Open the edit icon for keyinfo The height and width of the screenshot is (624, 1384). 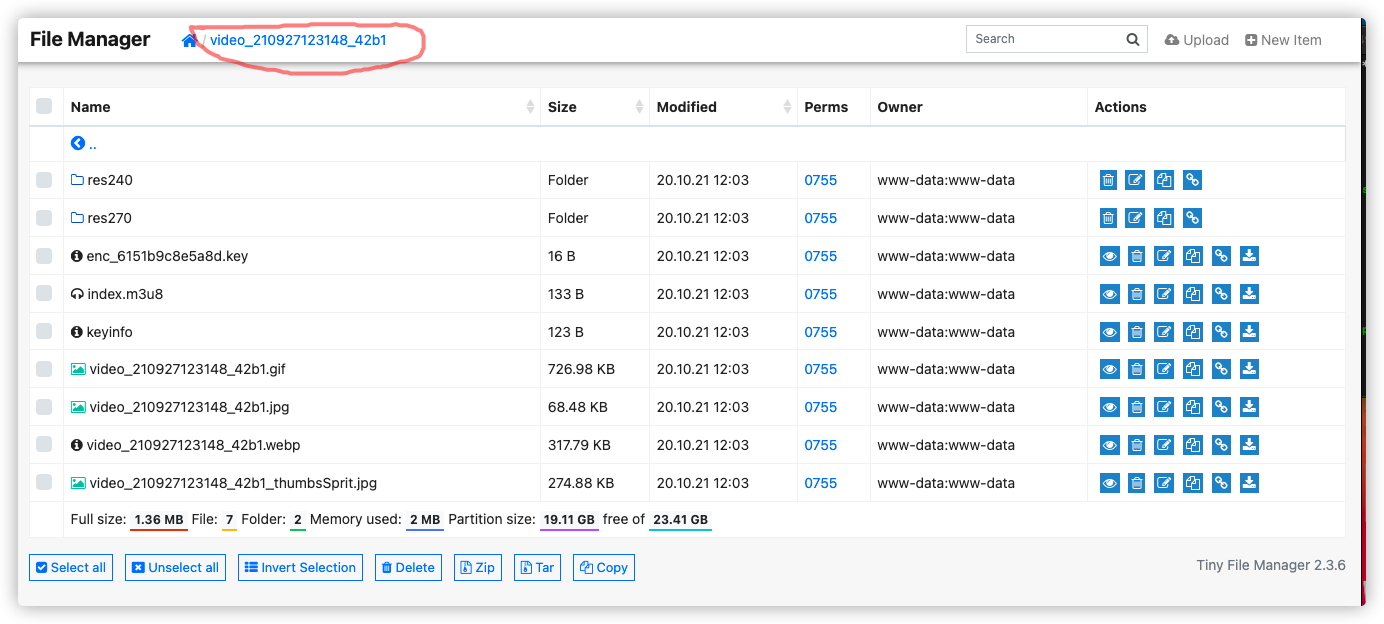(x=1163, y=331)
